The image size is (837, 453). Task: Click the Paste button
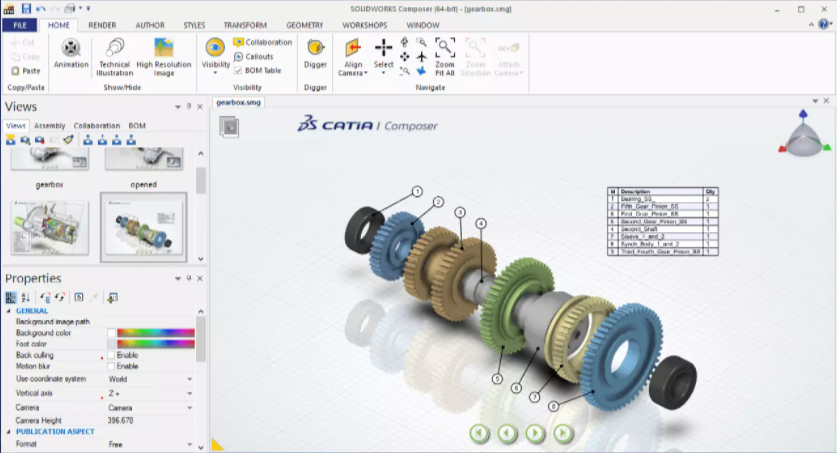[x=26, y=70]
